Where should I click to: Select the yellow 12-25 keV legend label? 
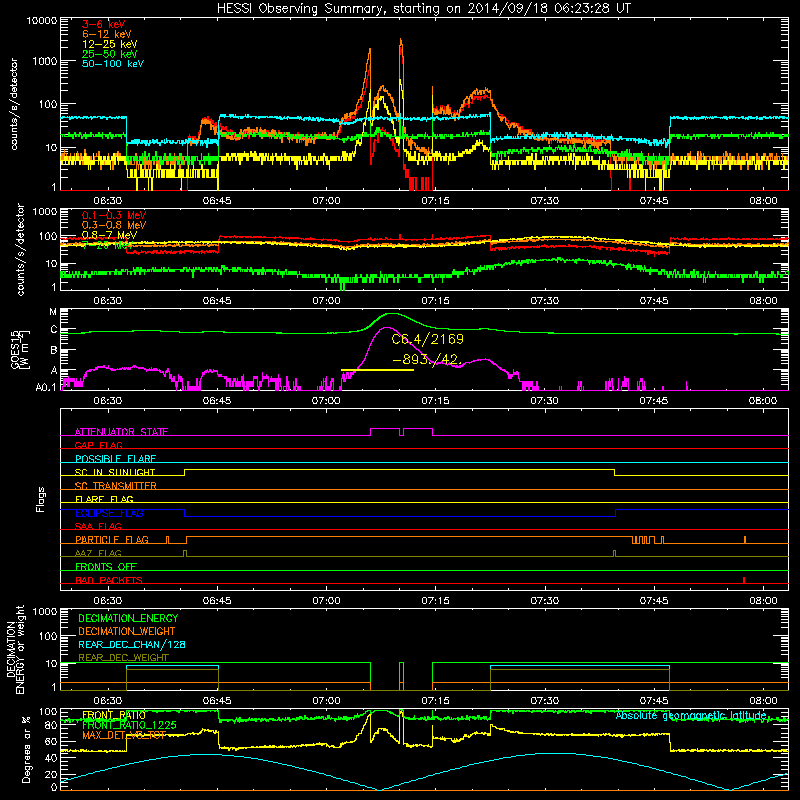coord(110,44)
